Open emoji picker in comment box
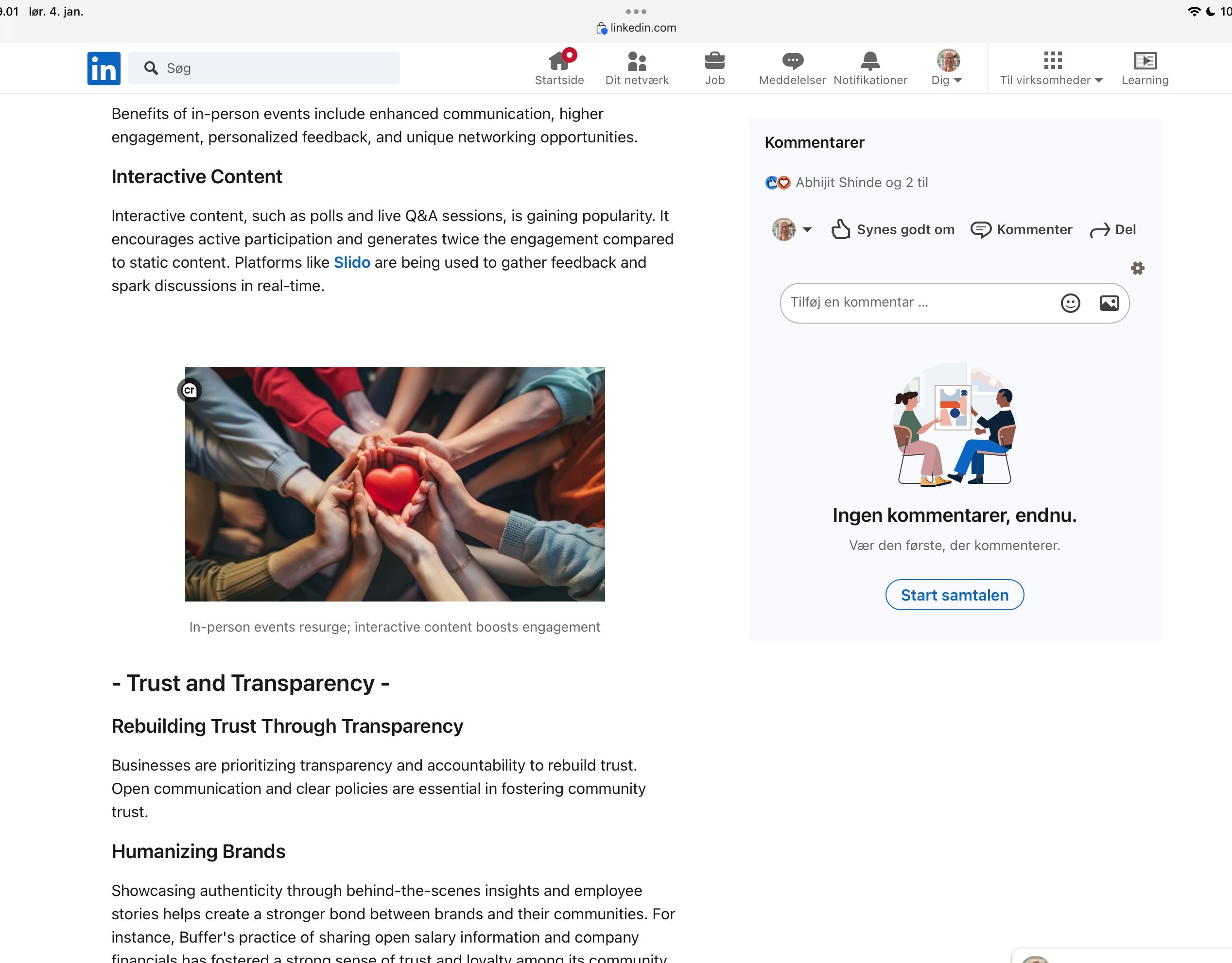The height and width of the screenshot is (963, 1232). pos(1071,303)
